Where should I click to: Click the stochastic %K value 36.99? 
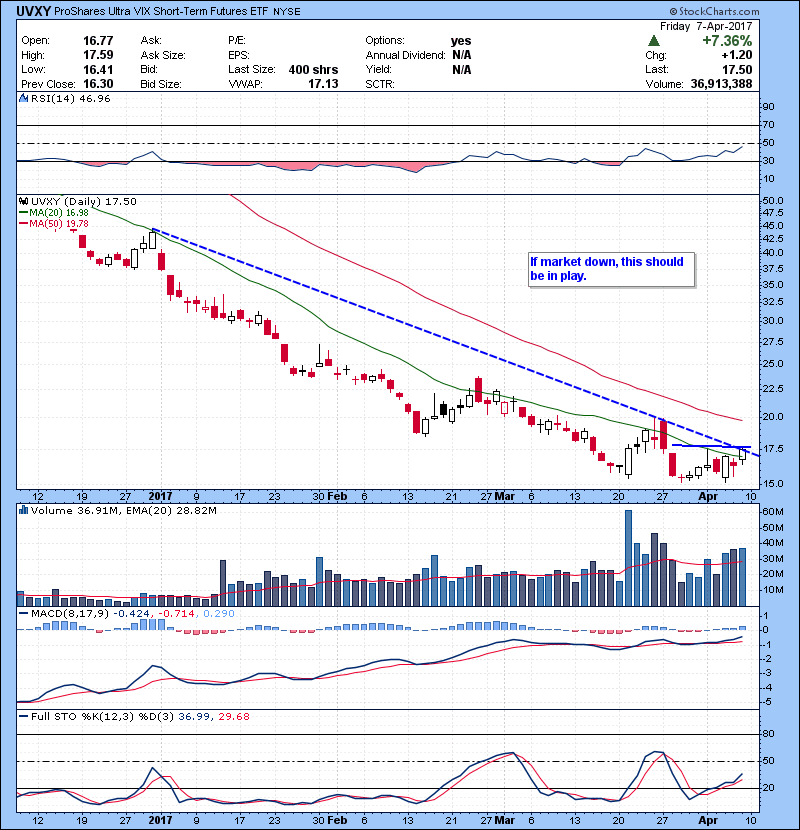(193, 716)
